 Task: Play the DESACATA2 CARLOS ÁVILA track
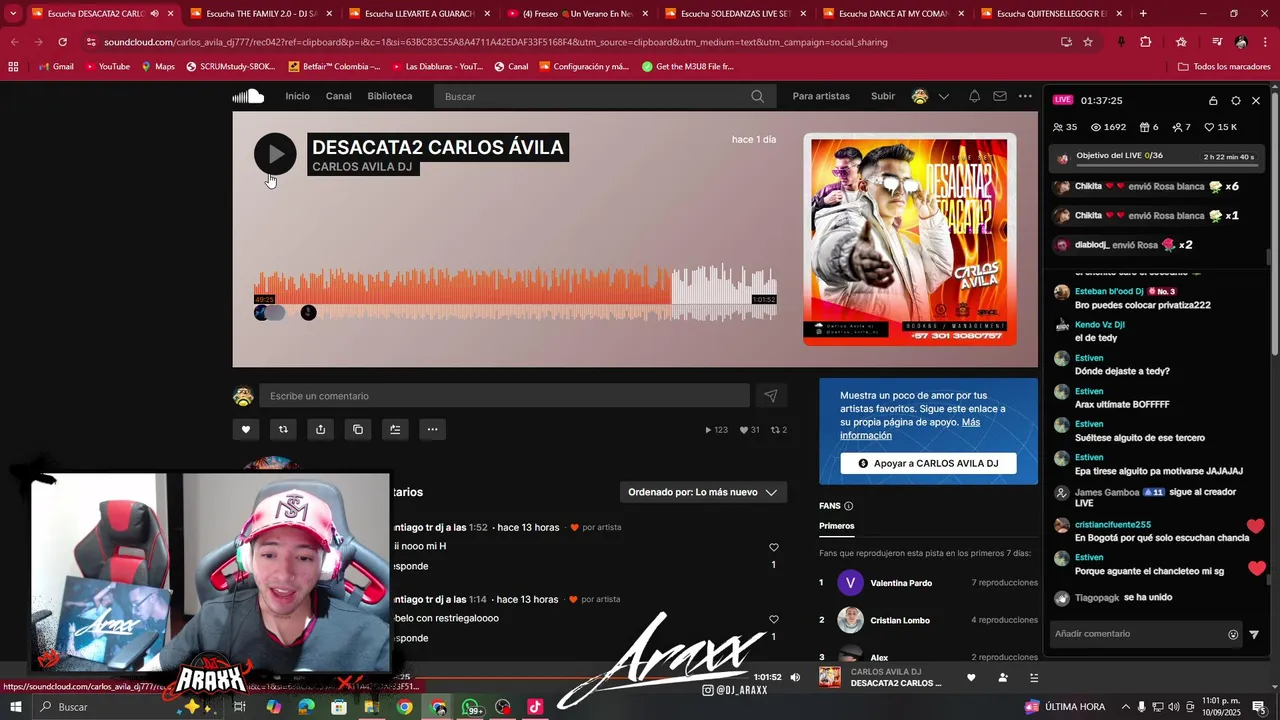click(275, 154)
